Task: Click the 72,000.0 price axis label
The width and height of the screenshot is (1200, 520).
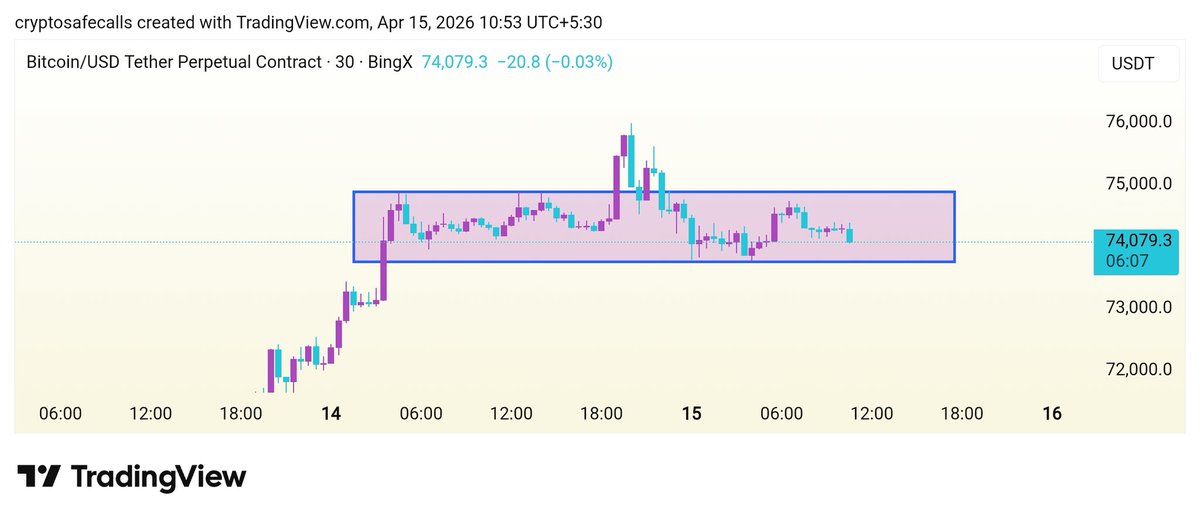Action: (x=1138, y=369)
